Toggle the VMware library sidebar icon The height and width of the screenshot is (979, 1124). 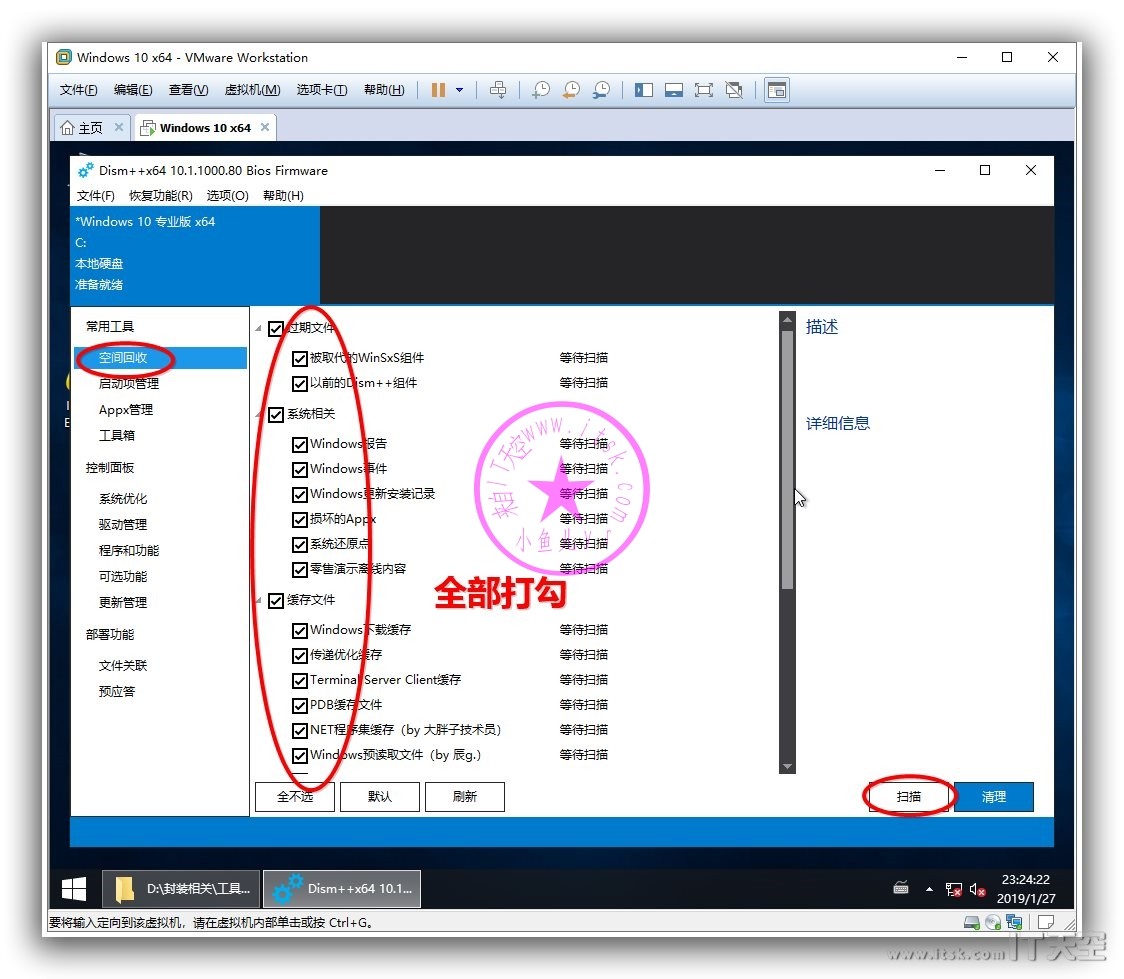(x=644, y=90)
